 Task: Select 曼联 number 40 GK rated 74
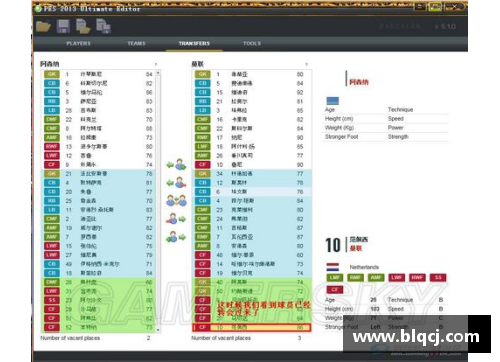(x=252, y=282)
